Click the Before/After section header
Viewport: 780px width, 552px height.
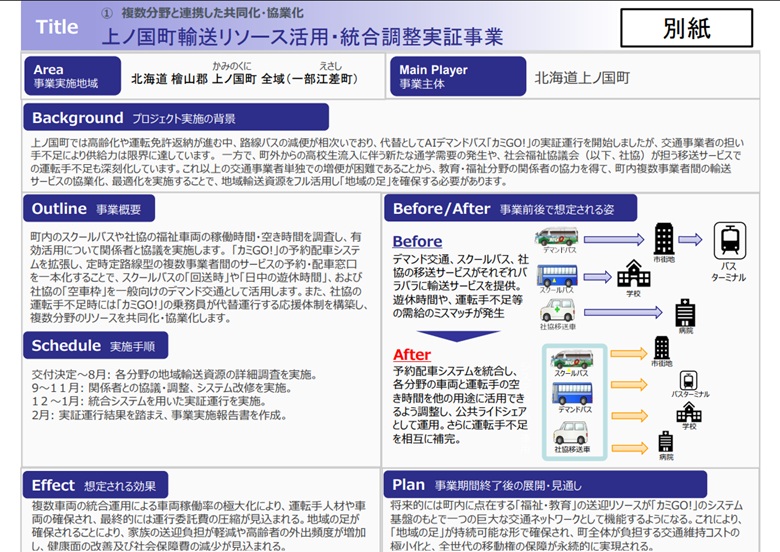[x=510, y=208]
